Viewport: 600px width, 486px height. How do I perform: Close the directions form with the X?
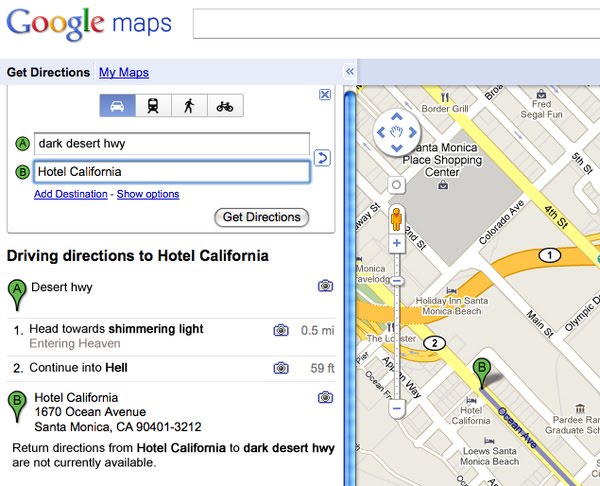[325, 95]
